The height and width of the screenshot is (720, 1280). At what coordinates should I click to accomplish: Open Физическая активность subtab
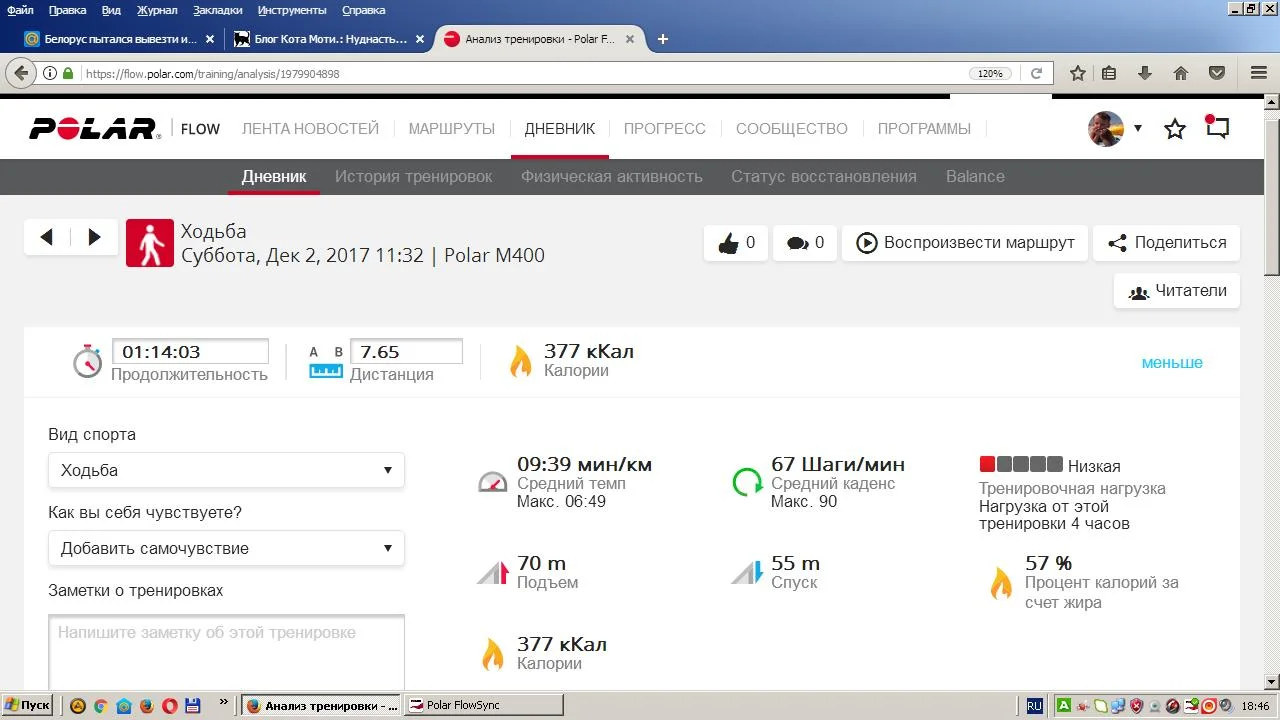(612, 176)
